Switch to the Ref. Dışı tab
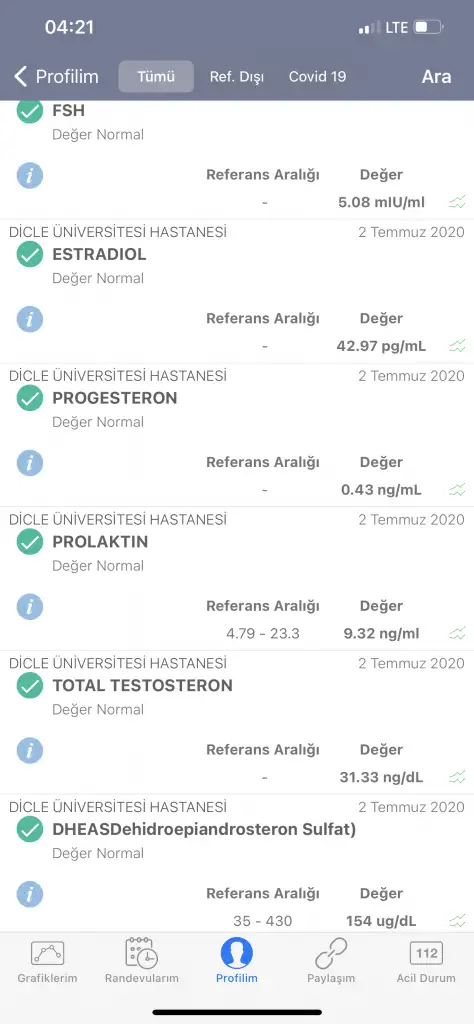The width and height of the screenshot is (474, 1024). click(236, 76)
